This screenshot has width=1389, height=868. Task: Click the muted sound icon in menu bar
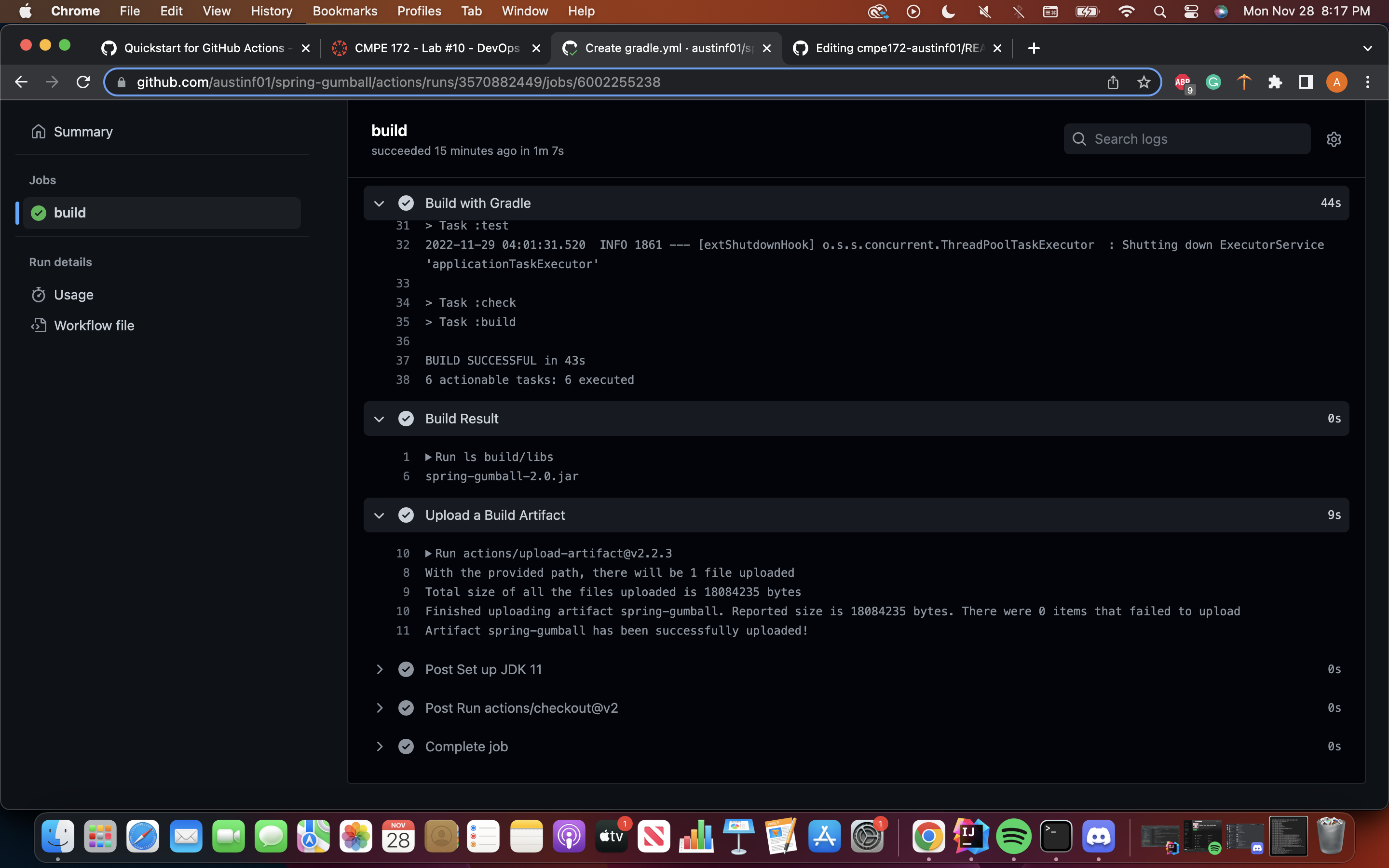[985, 12]
